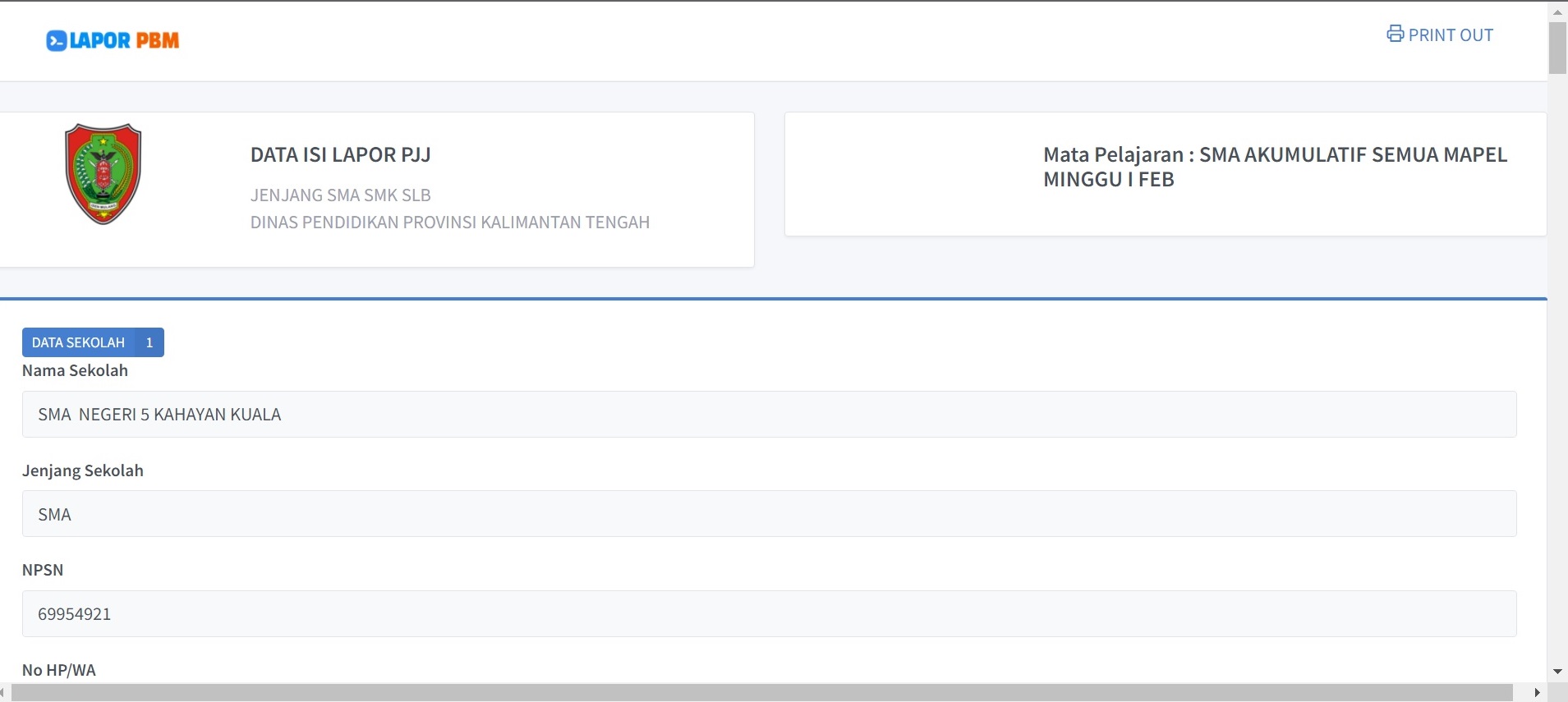Click the LAPOR PBM logo text
The height and width of the screenshot is (702, 1568).
(x=124, y=41)
